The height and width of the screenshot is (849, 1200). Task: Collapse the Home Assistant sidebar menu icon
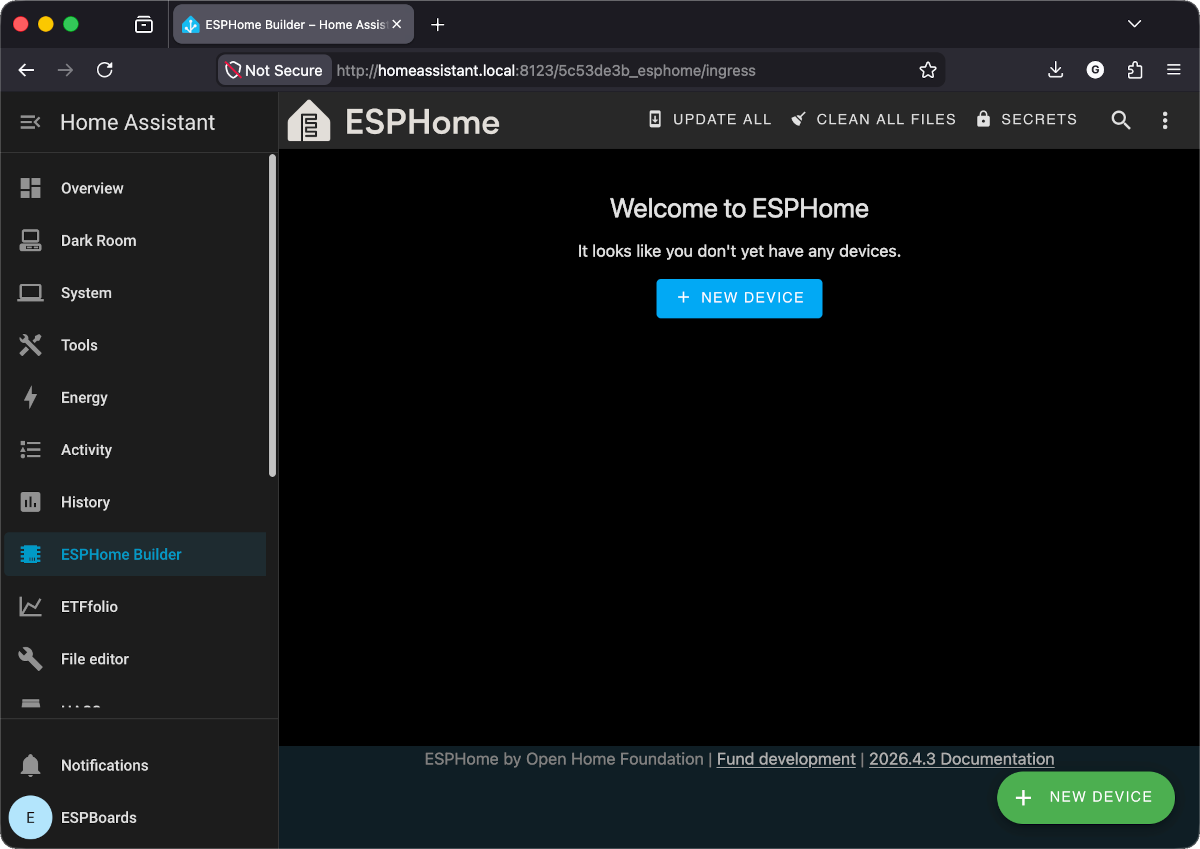point(30,122)
